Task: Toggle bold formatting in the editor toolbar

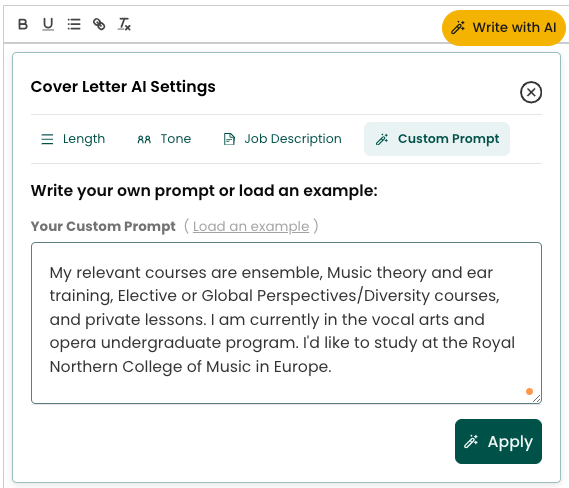Action: pyautogui.click(x=23, y=24)
